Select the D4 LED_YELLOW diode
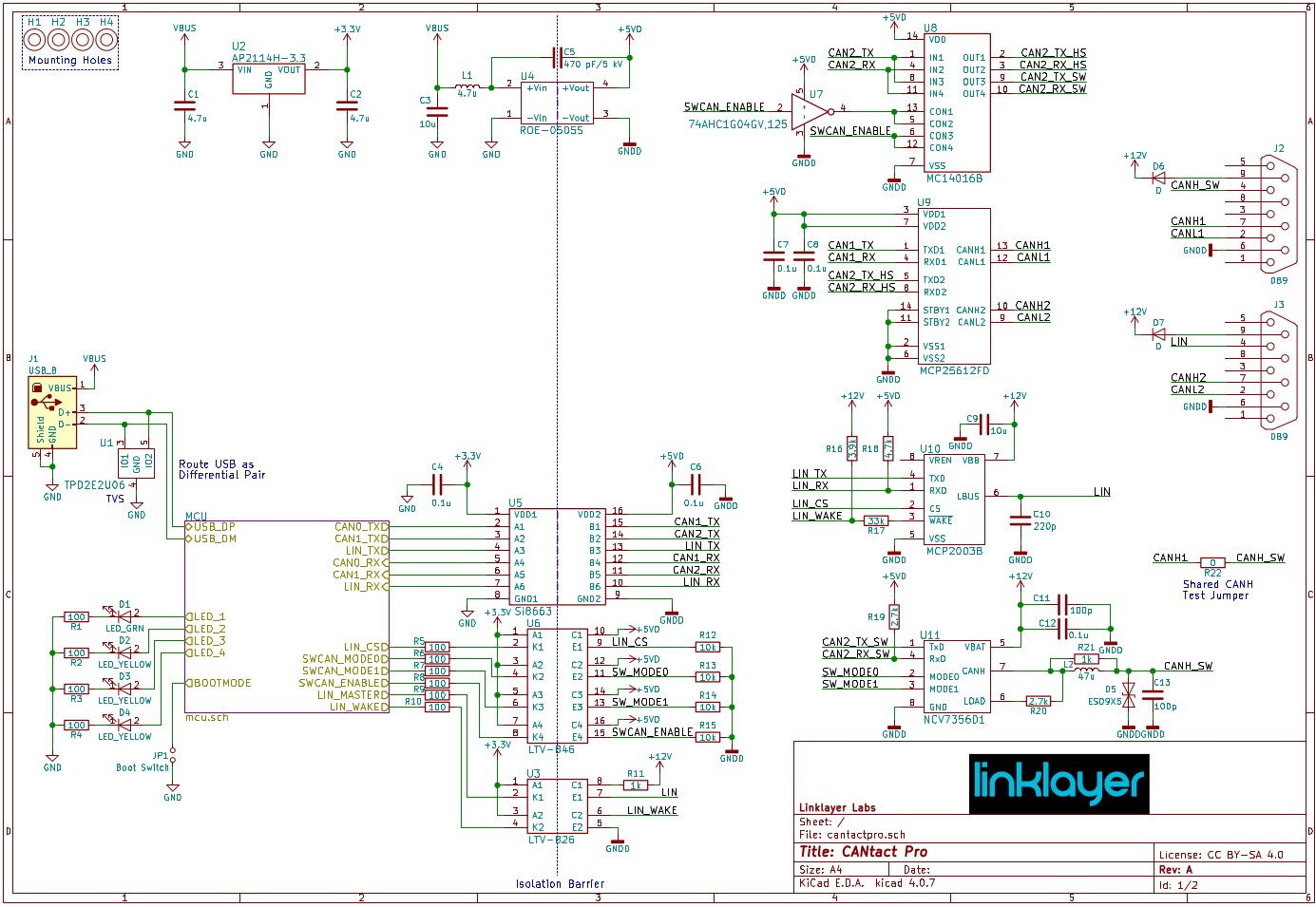Image resolution: width=1316 pixels, height=907 pixels. click(124, 725)
